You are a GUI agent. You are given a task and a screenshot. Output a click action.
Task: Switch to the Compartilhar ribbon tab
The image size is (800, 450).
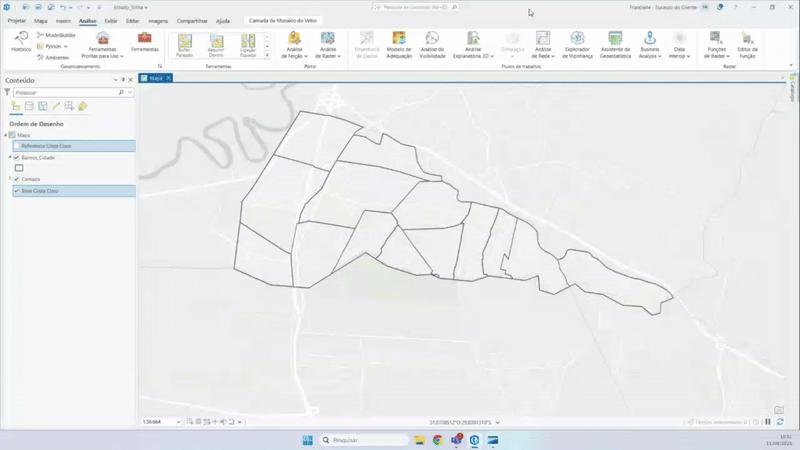click(x=192, y=20)
